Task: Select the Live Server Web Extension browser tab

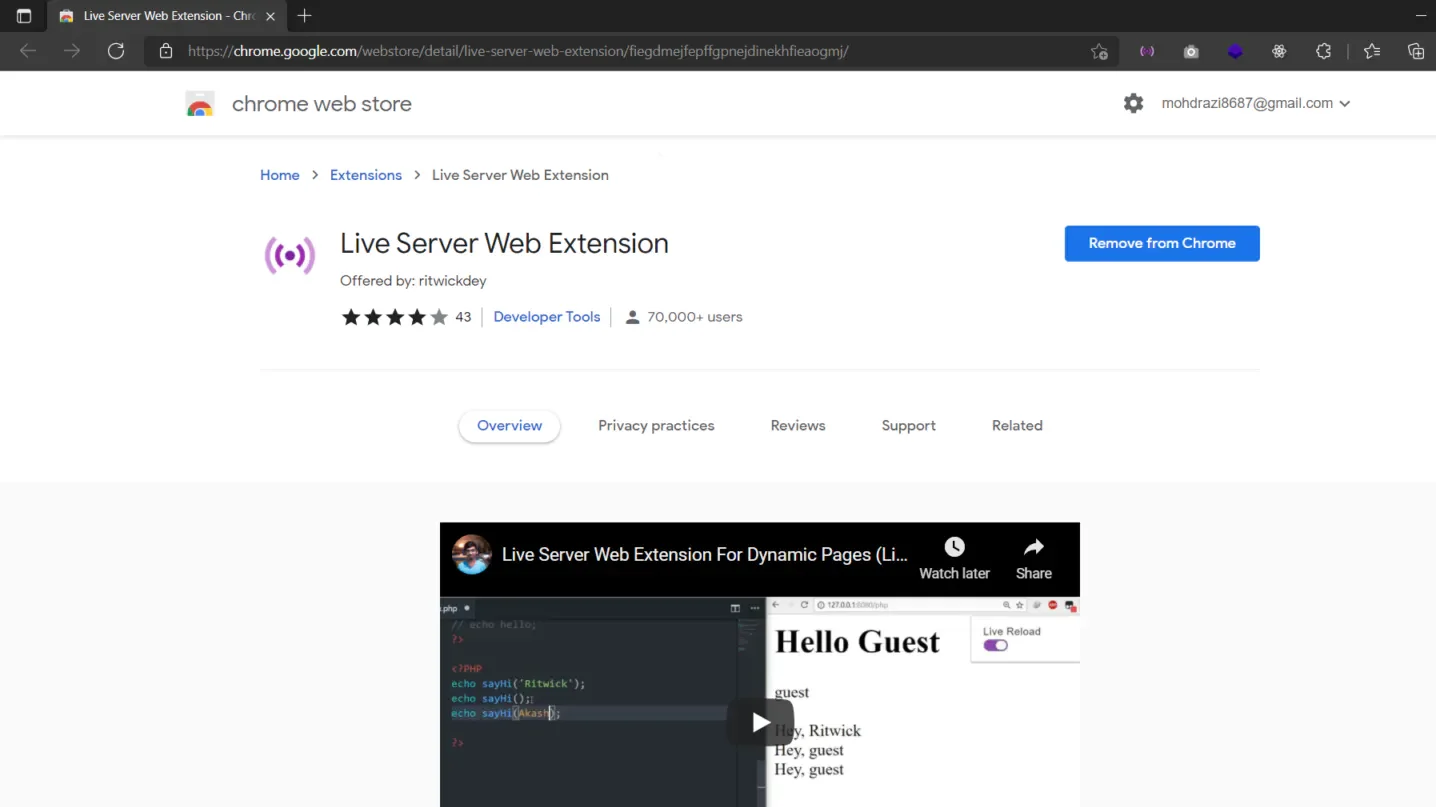Action: (x=167, y=16)
